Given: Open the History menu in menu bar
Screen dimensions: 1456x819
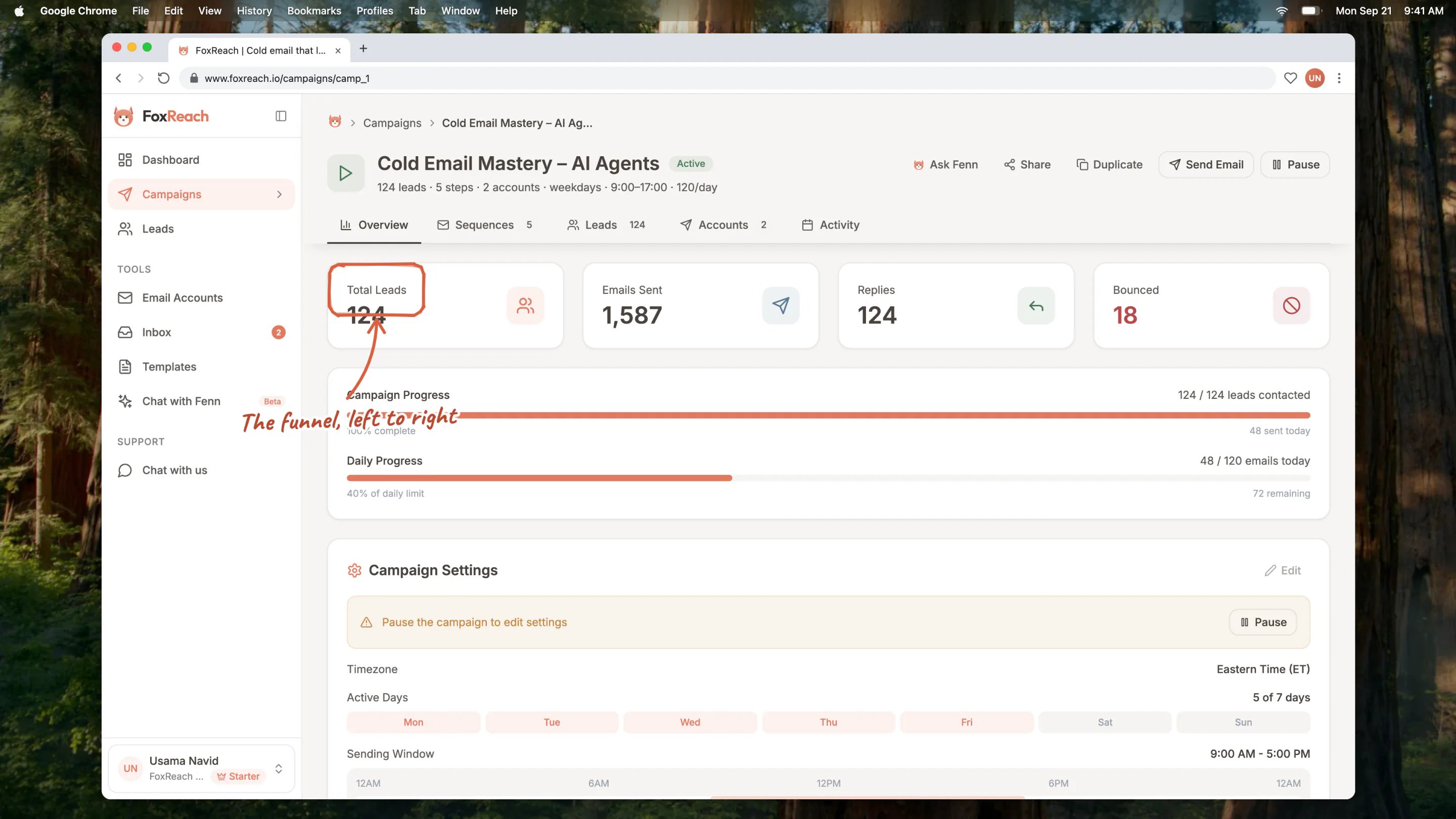Looking at the screenshot, I should pos(254,11).
